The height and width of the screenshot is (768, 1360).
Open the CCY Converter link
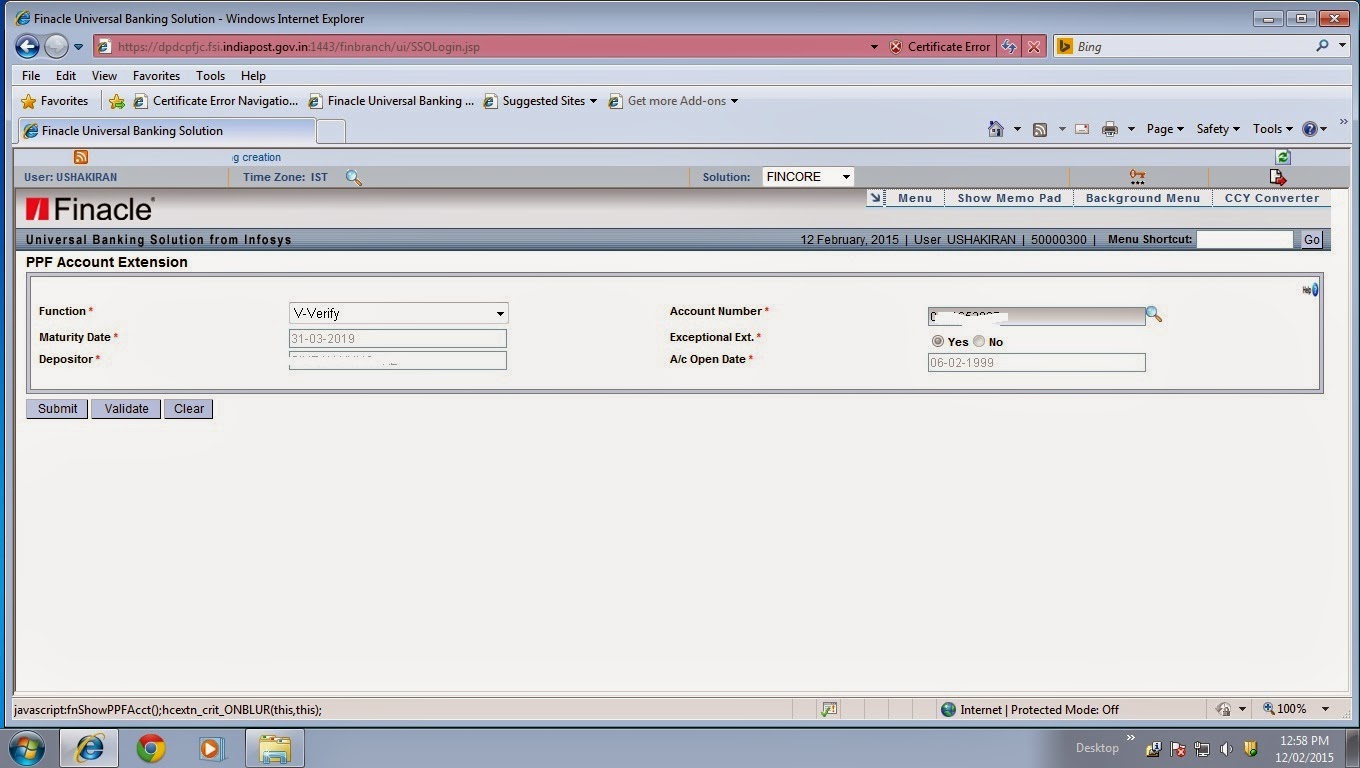(1272, 198)
